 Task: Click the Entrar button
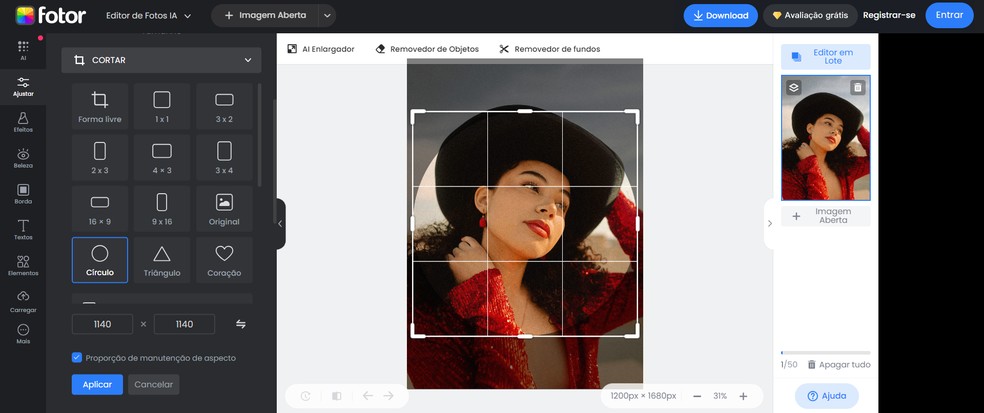tap(949, 16)
